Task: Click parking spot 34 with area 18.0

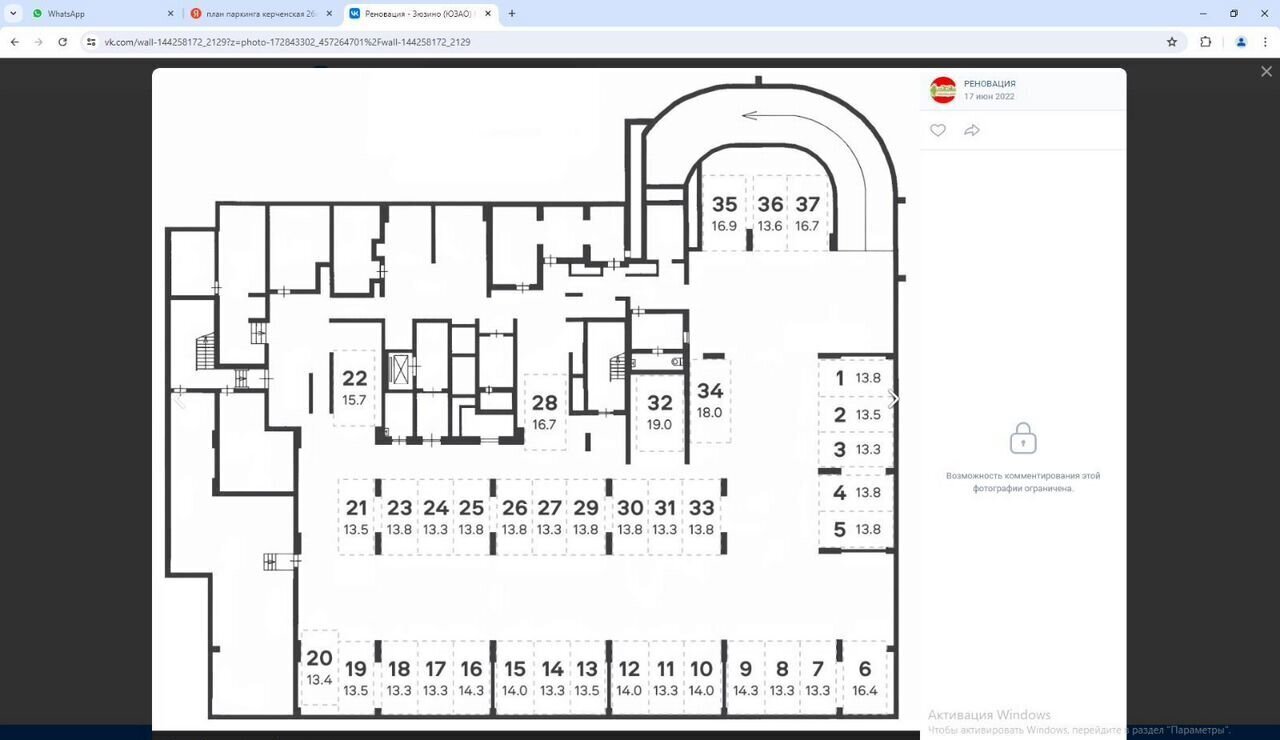Action: [710, 400]
